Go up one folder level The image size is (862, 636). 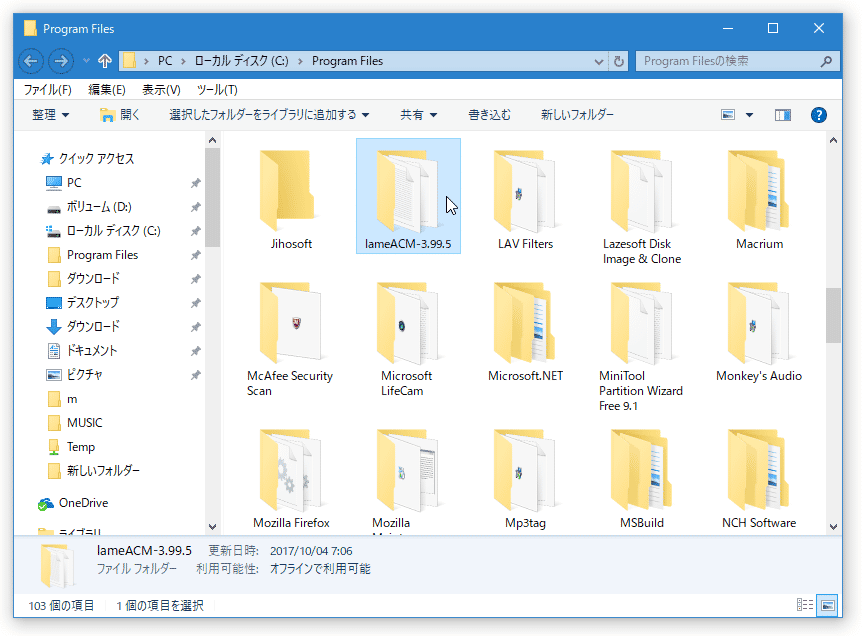(104, 61)
